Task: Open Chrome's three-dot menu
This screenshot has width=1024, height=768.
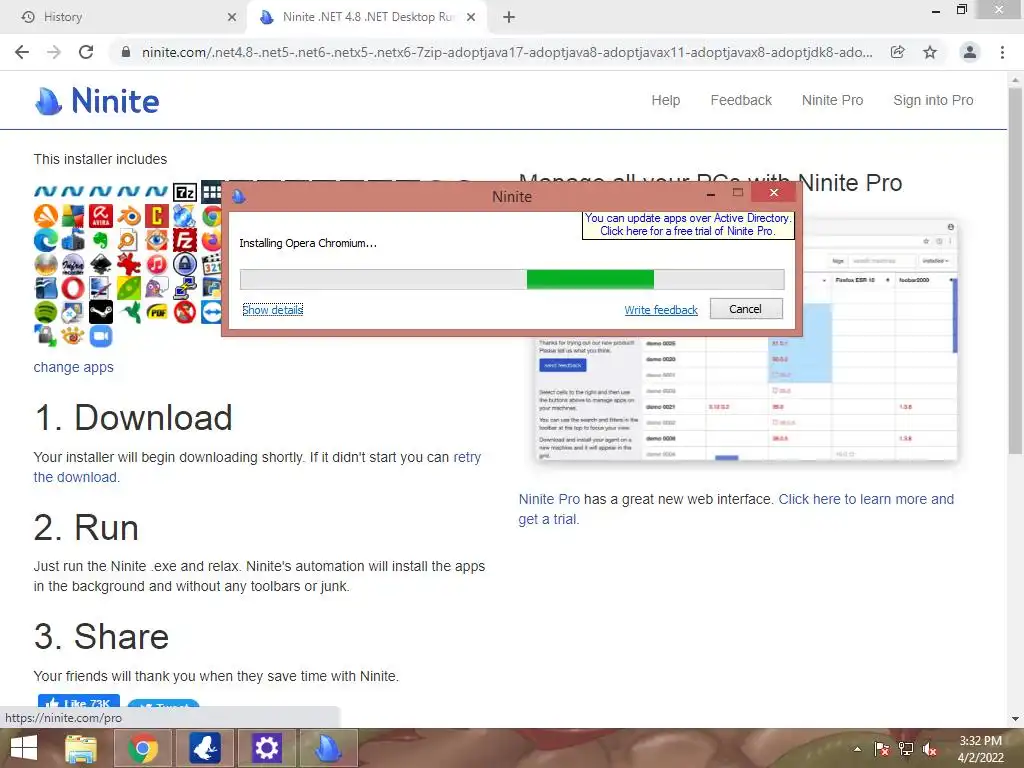Action: click(1002, 52)
